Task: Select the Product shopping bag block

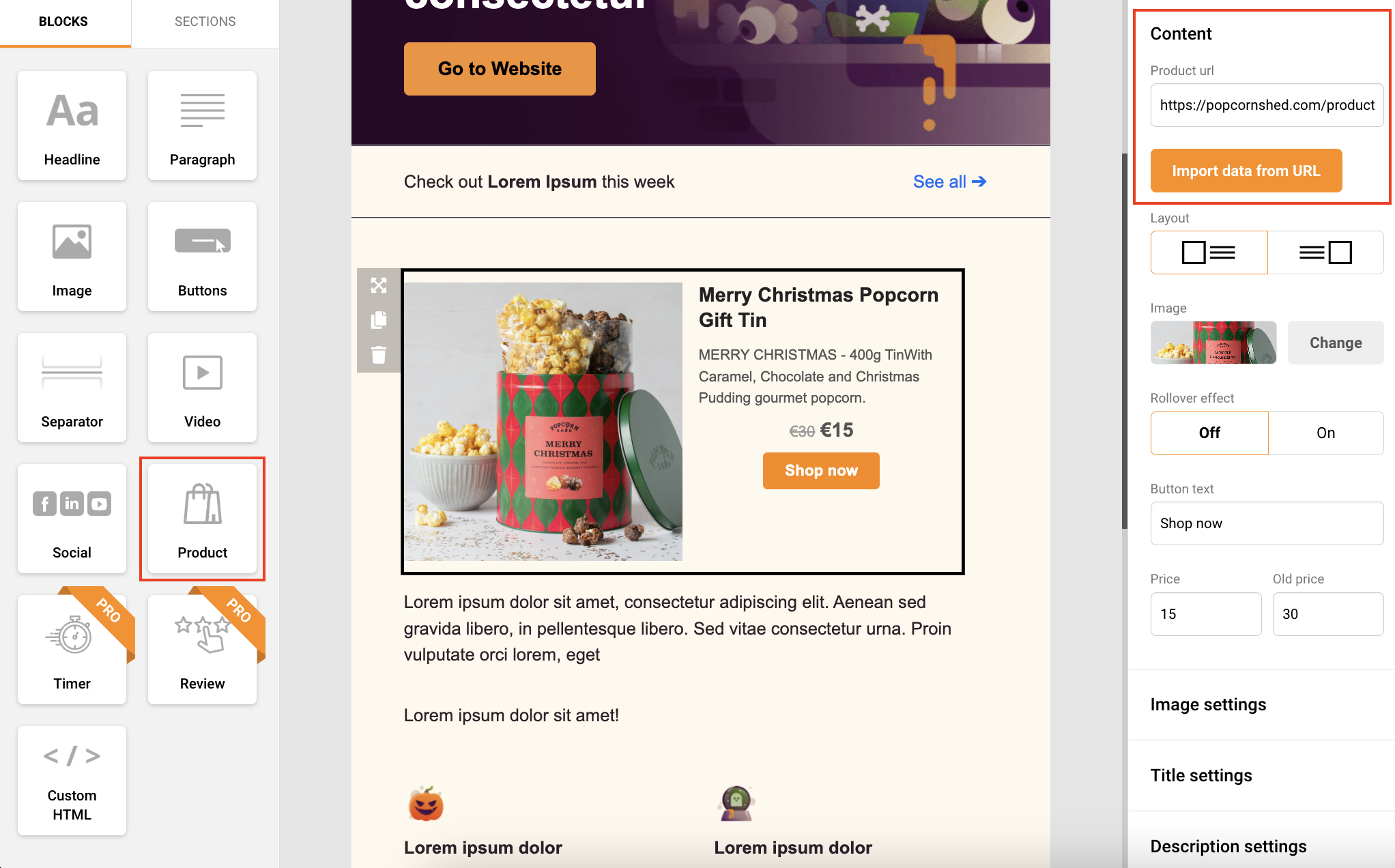Action: (x=202, y=519)
